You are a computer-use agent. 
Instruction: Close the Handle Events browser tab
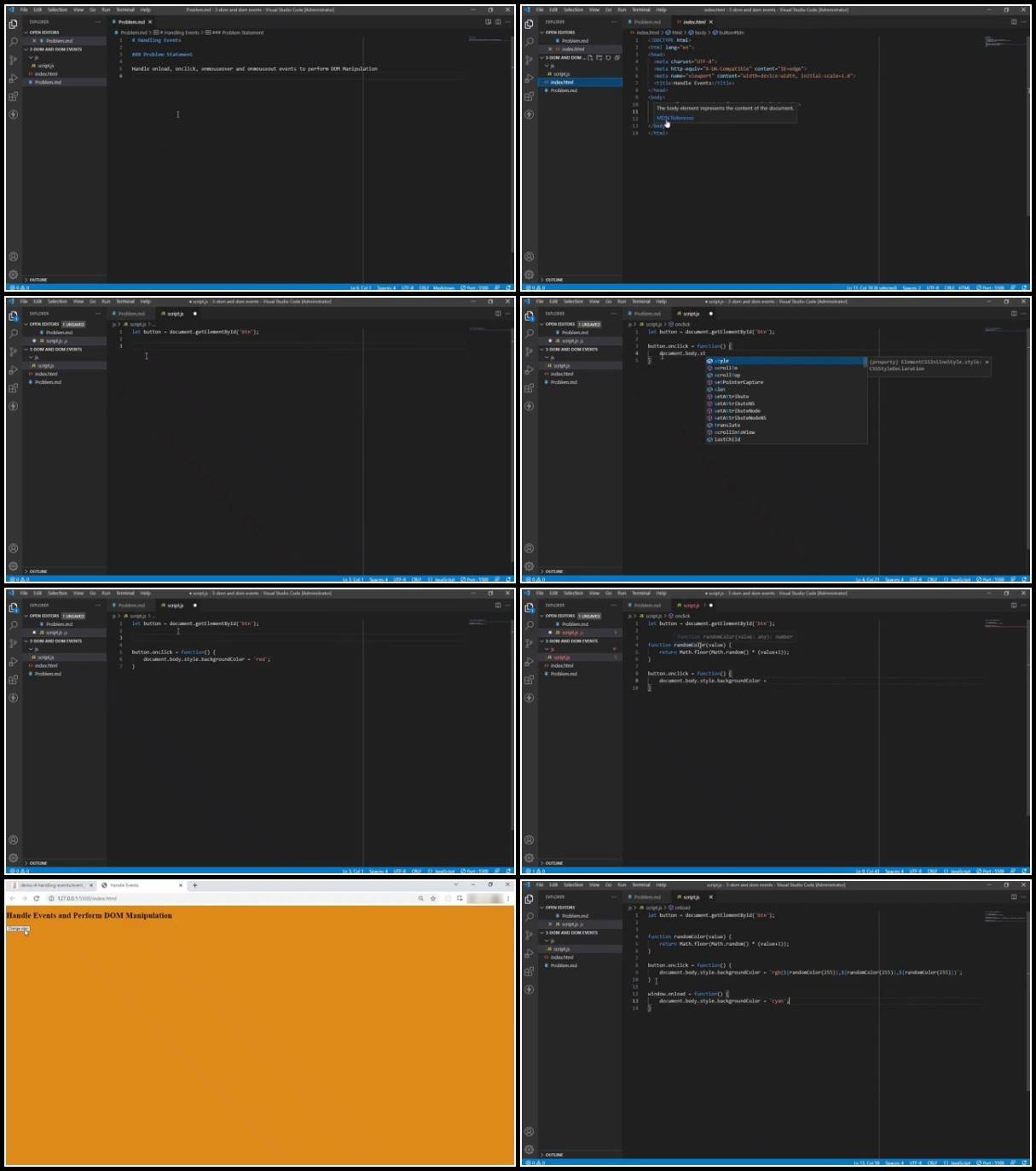(180, 885)
